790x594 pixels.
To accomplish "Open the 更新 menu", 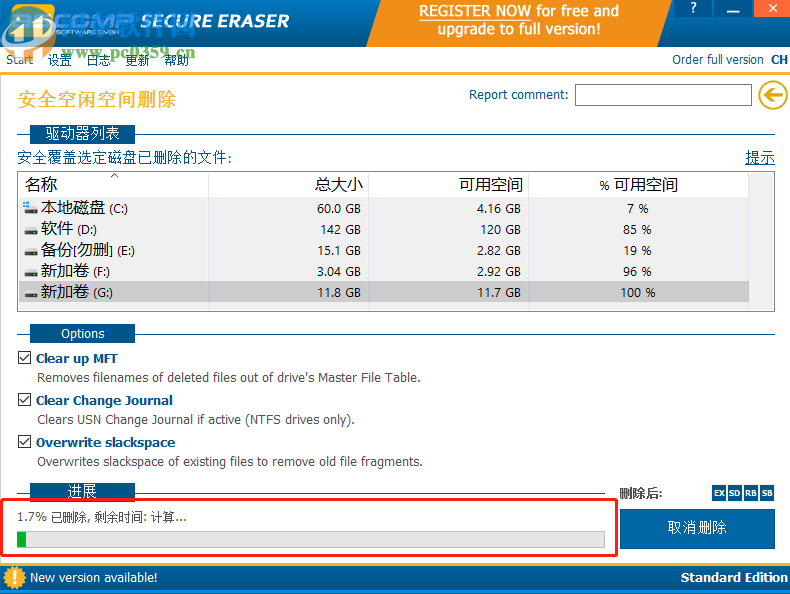I will 137,60.
